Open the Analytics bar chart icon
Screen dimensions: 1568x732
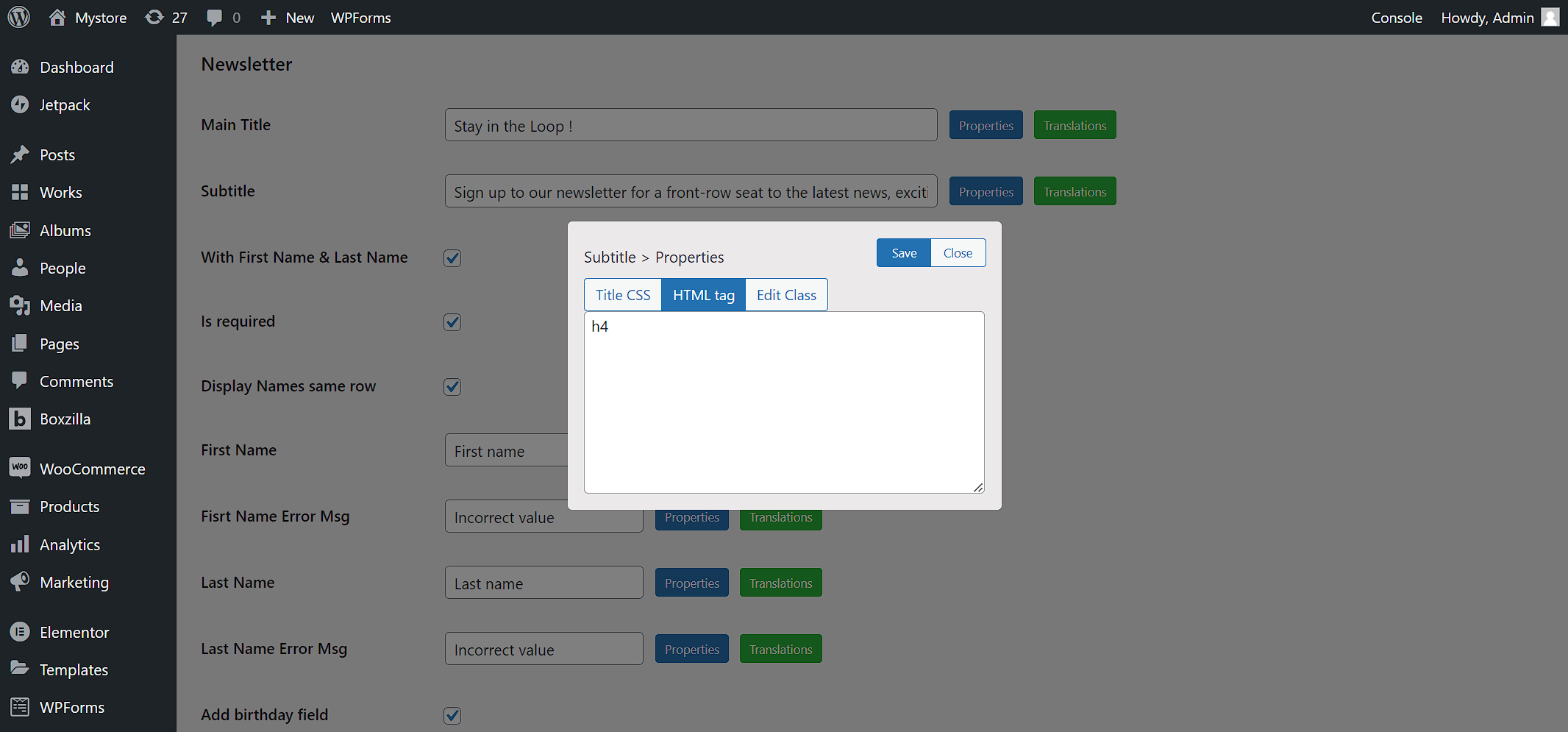(x=20, y=544)
